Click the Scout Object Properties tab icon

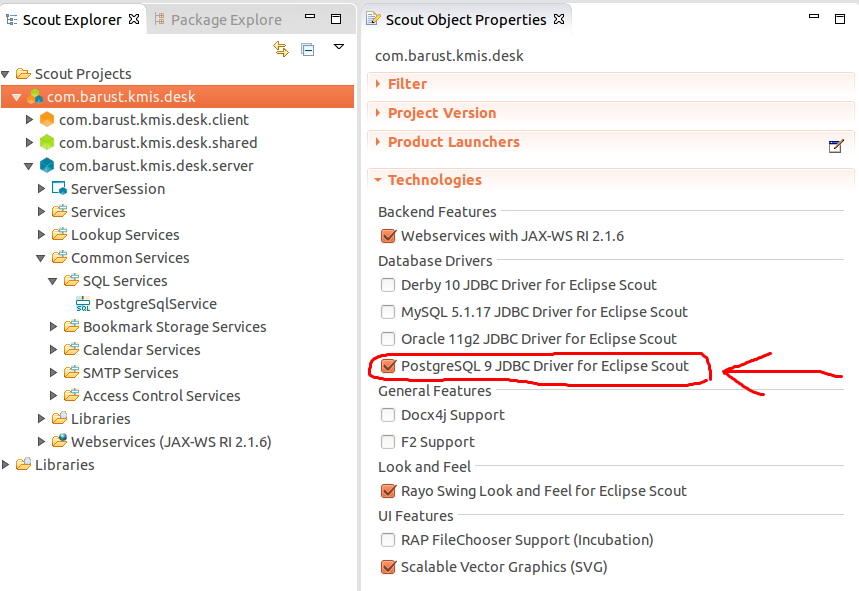point(373,19)
